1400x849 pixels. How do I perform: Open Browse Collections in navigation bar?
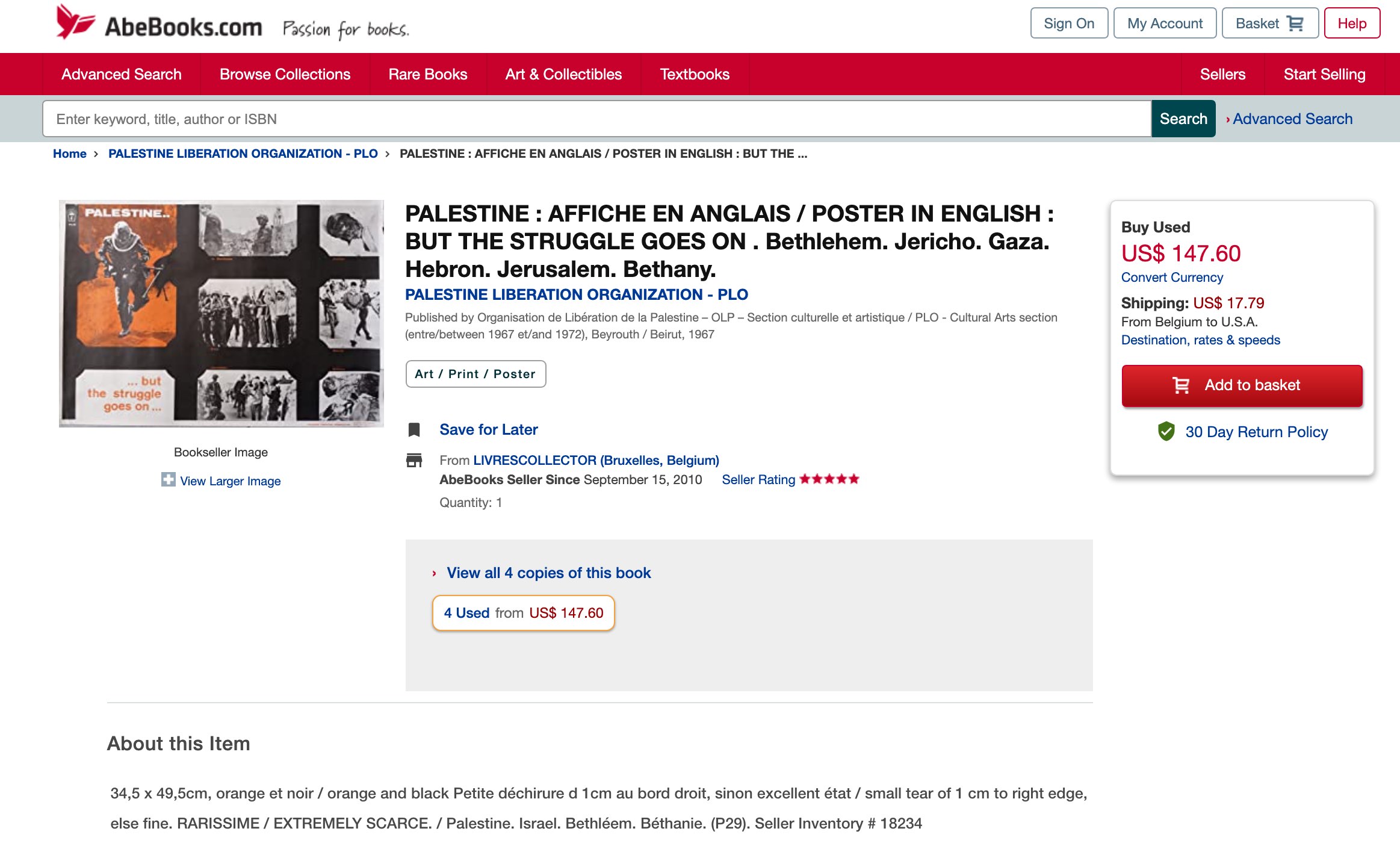click(285, 74)
